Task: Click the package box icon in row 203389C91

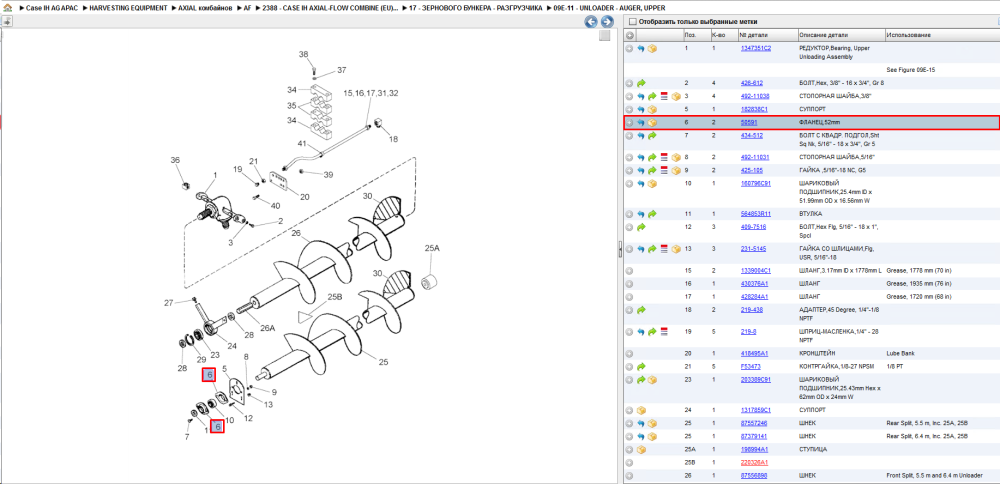Action: [x=652, y=379]
